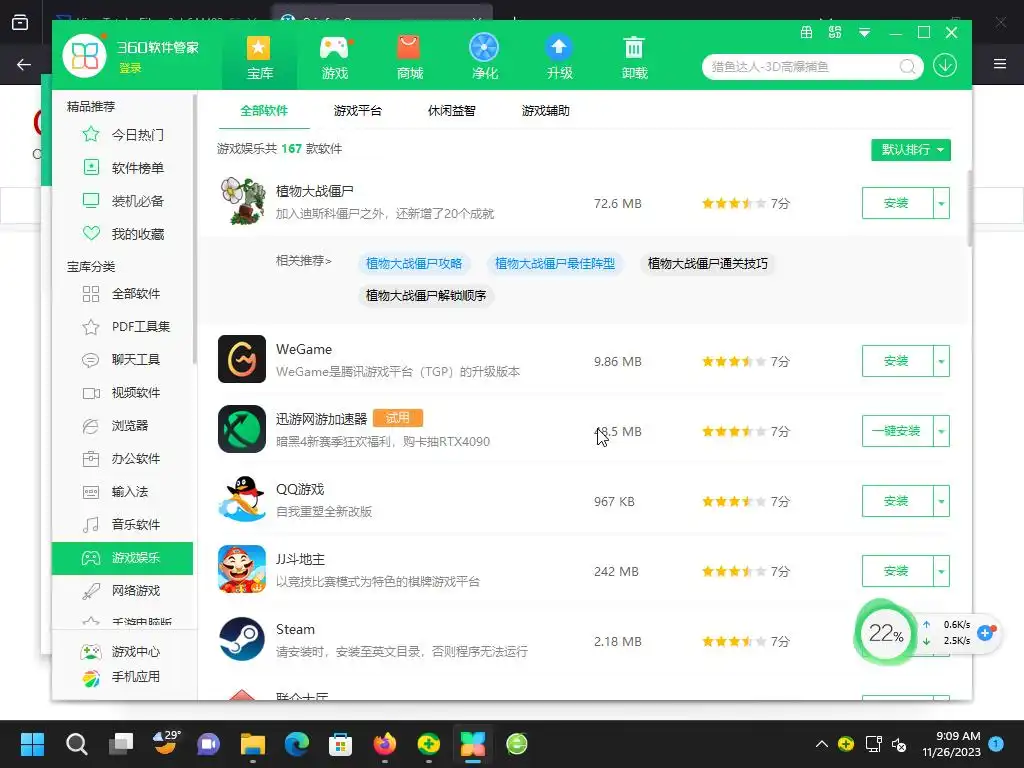1024x768 pixels.
Task: Select 网络游戏 category
Action: pos(123,590)
